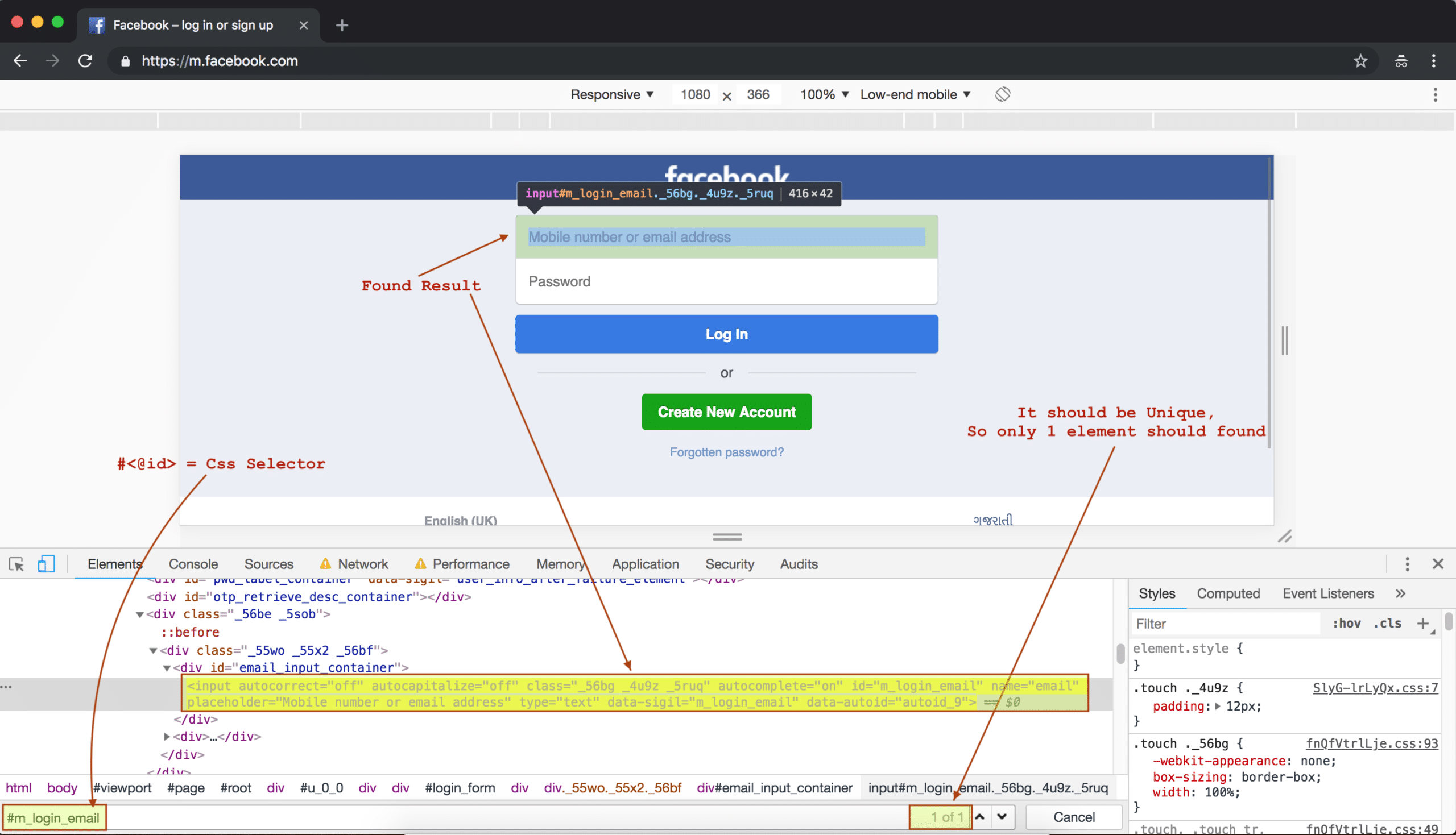Cancel the DevTools element search
Viewport: 1456px width, 835px height.
tap(1073, 817)
